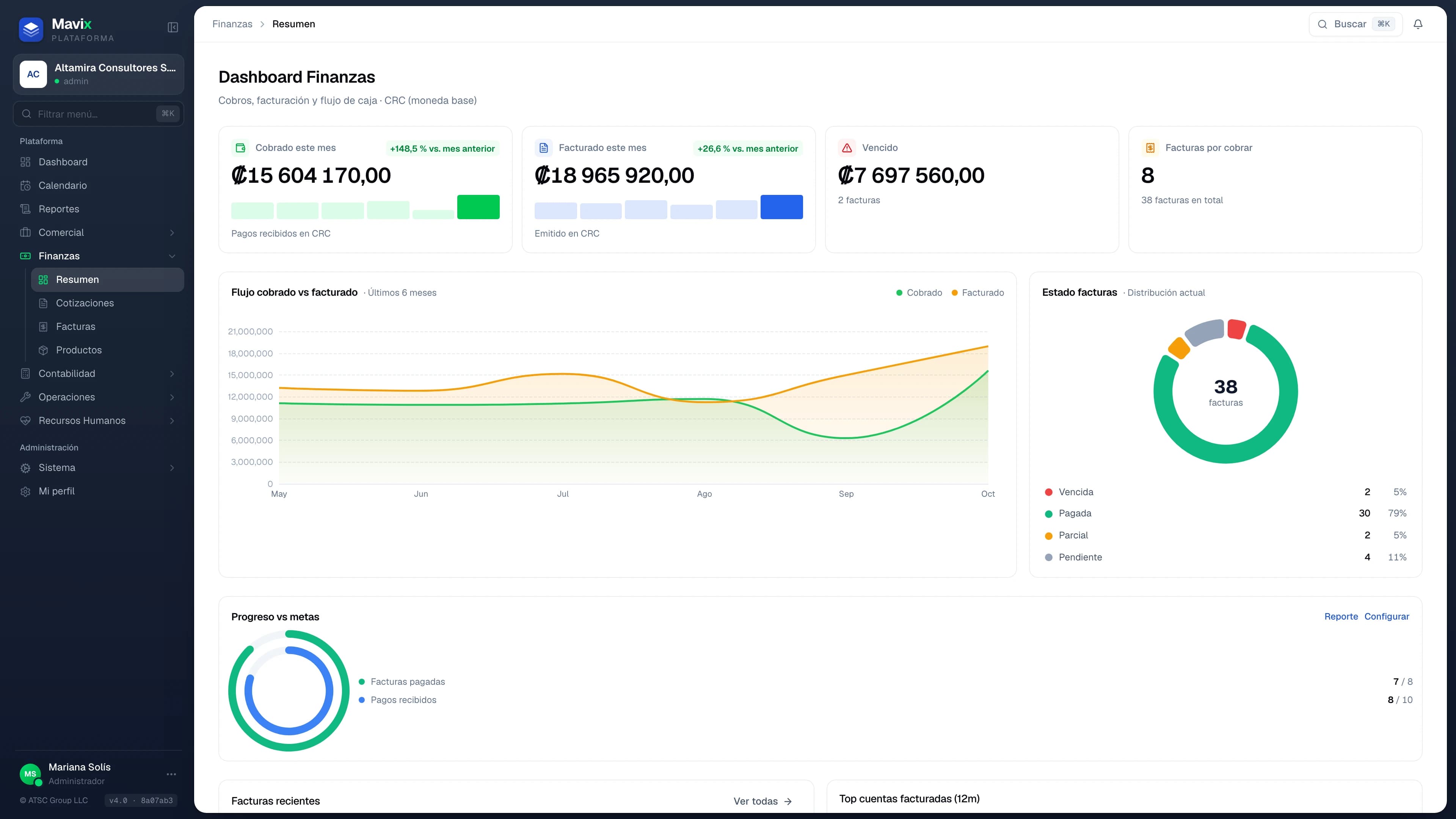The image size is (1456, 819).
Task: Click the Cobrado este mes wallet icon
Action: [x=240, y=148]
